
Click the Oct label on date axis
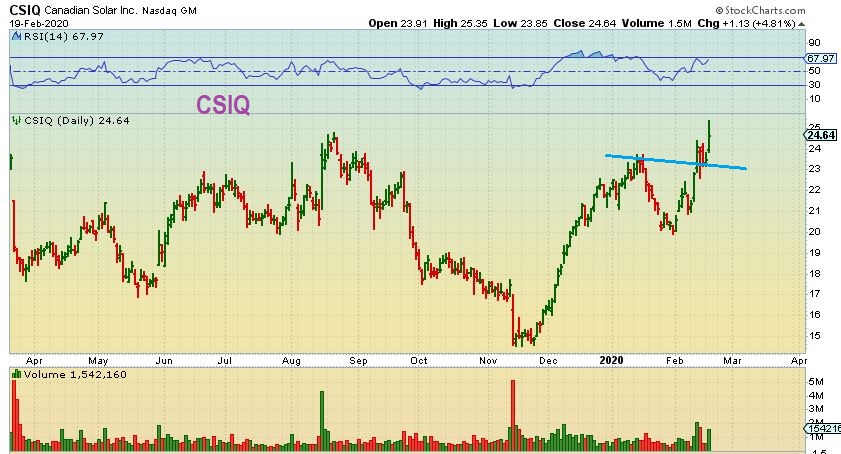tap(419, 361)
